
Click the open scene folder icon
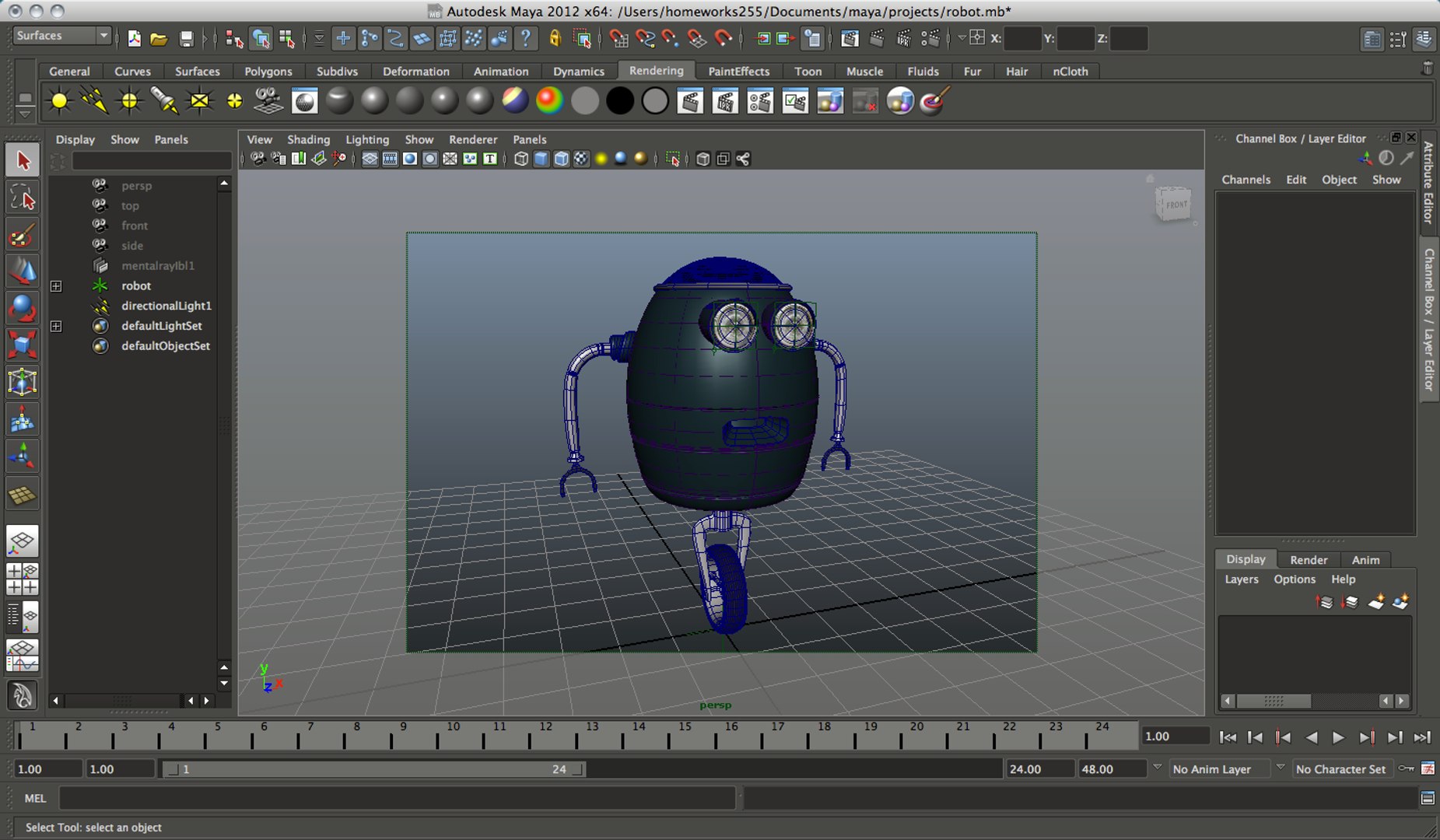(159, 38)
